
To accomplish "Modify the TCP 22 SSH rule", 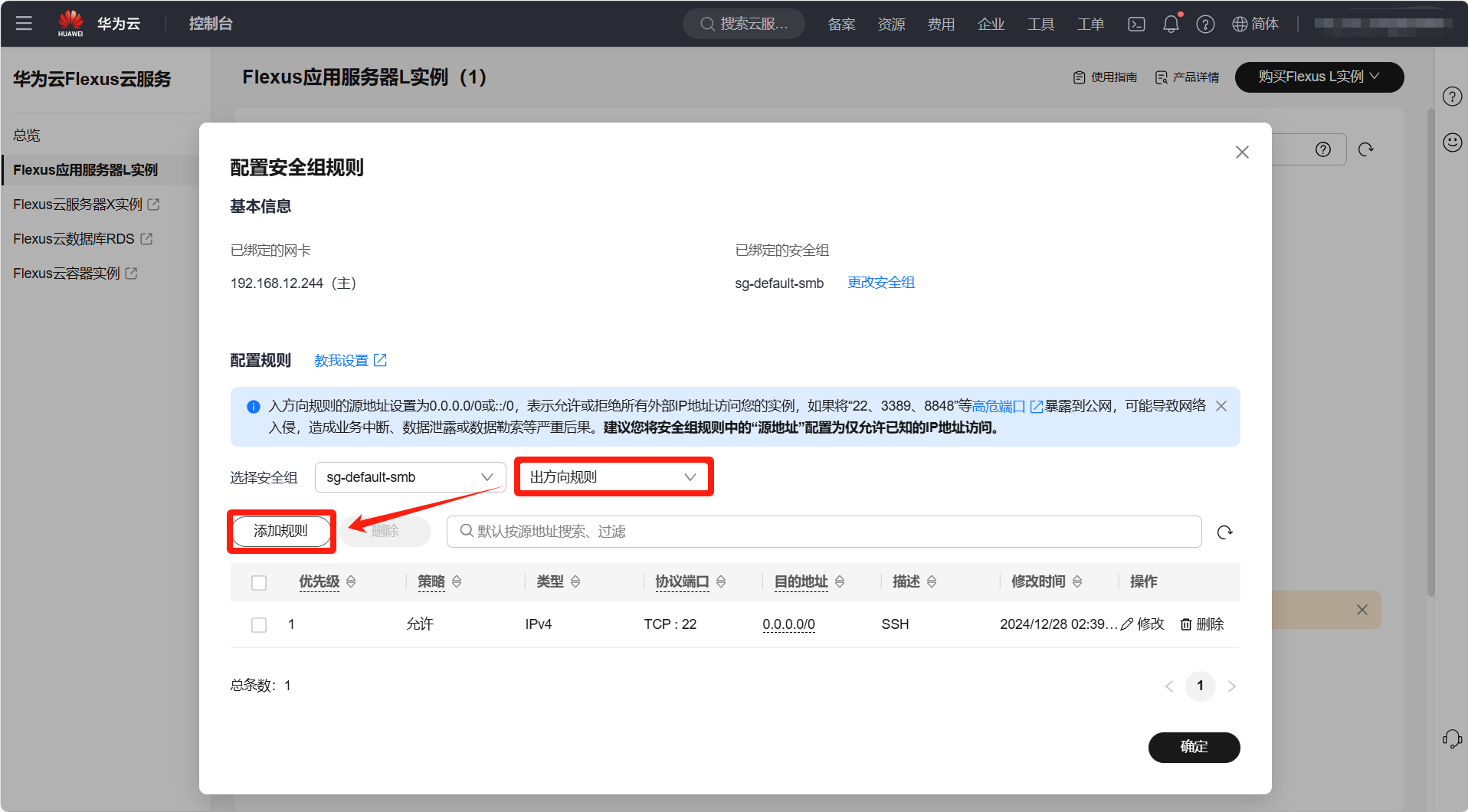I will pyautogui.click(x=1142, y=624).
